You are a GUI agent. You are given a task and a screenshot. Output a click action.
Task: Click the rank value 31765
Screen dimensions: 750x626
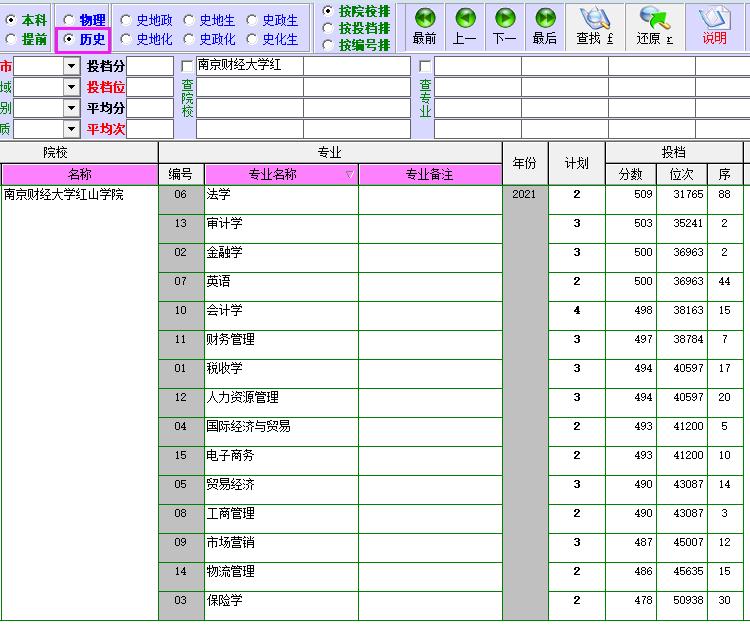tap(688, 194)
